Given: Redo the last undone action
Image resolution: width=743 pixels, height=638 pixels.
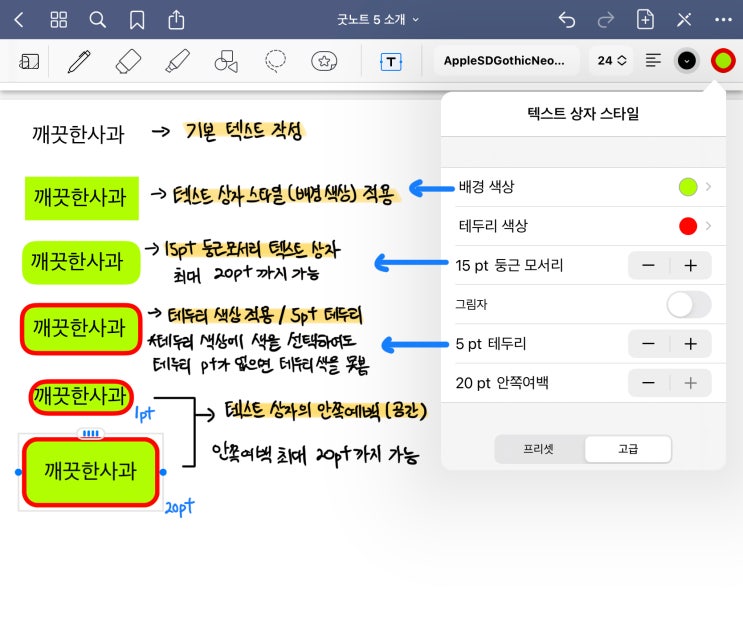Looking at the screenshot, I should point(606,20).
